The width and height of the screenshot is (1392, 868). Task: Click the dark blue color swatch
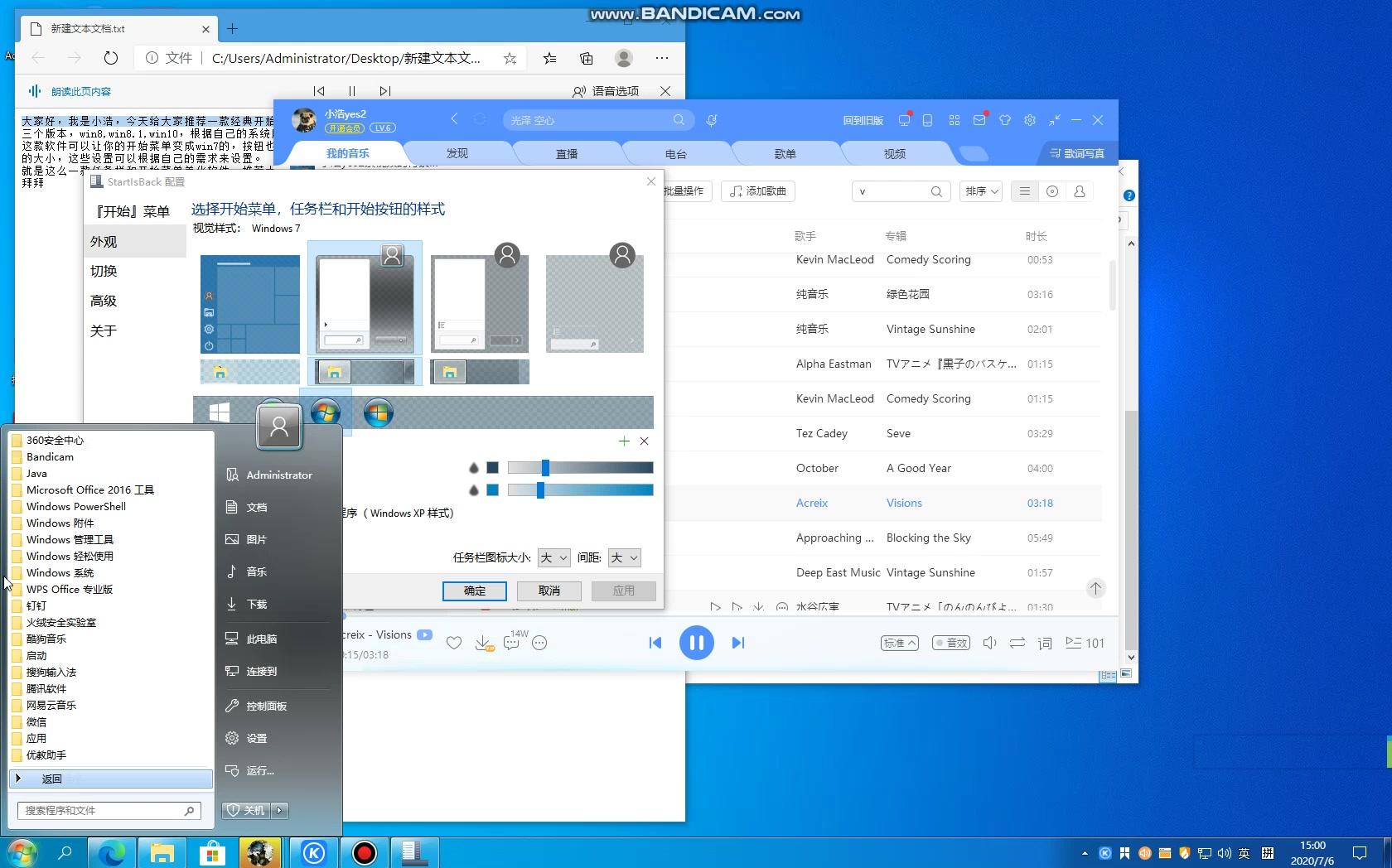(x=492, y=468)
